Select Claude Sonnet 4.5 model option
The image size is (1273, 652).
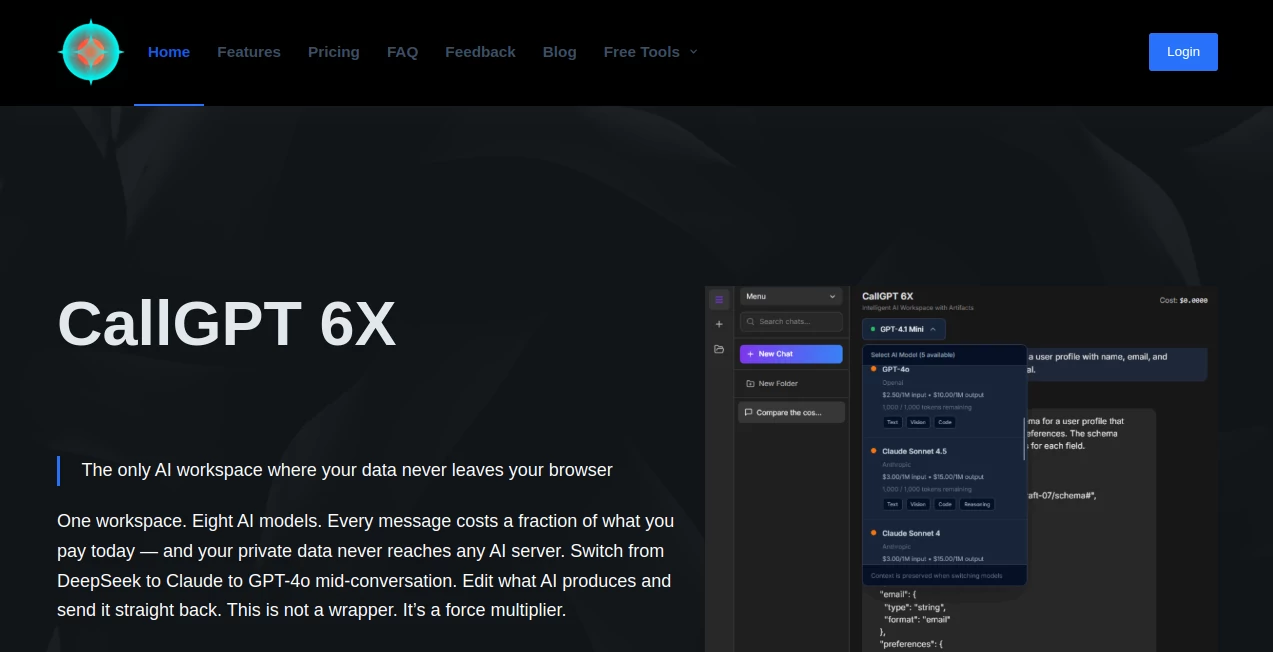tap(942, 478)
